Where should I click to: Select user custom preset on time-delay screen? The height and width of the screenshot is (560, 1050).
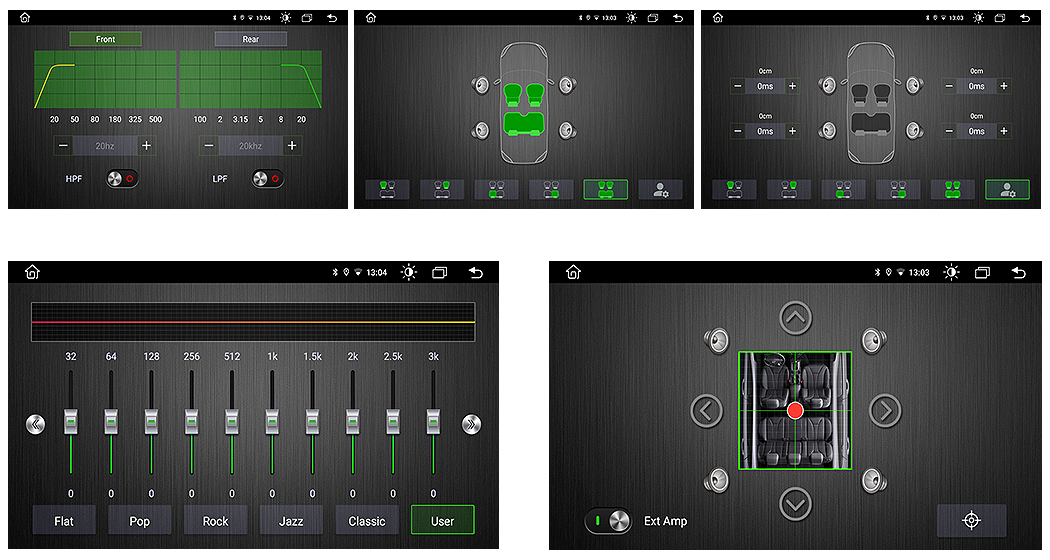click(1007, 190)
